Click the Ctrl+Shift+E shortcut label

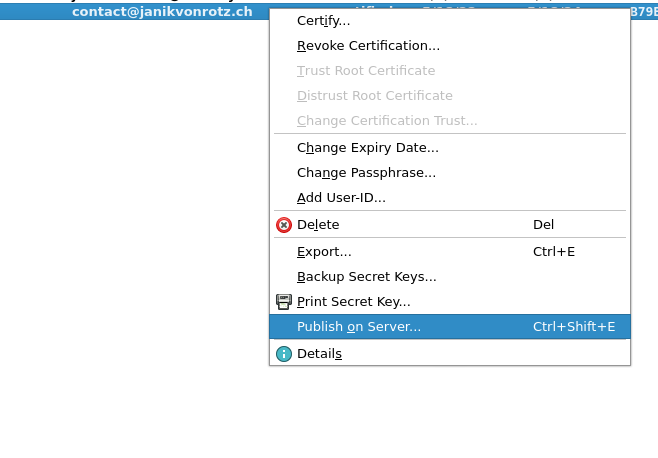point(574,327)
